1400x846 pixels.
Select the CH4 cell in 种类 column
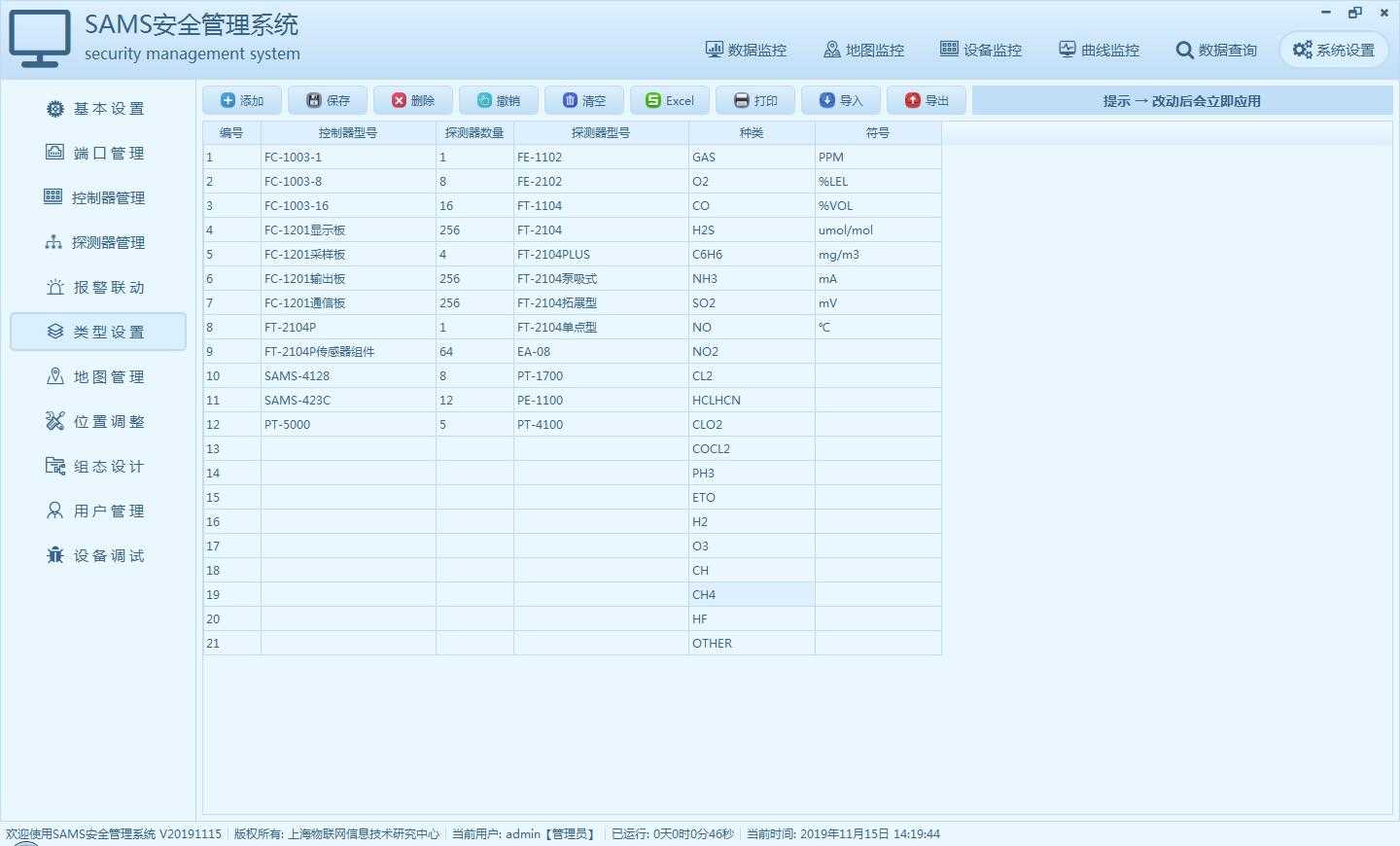coord(752,594)
